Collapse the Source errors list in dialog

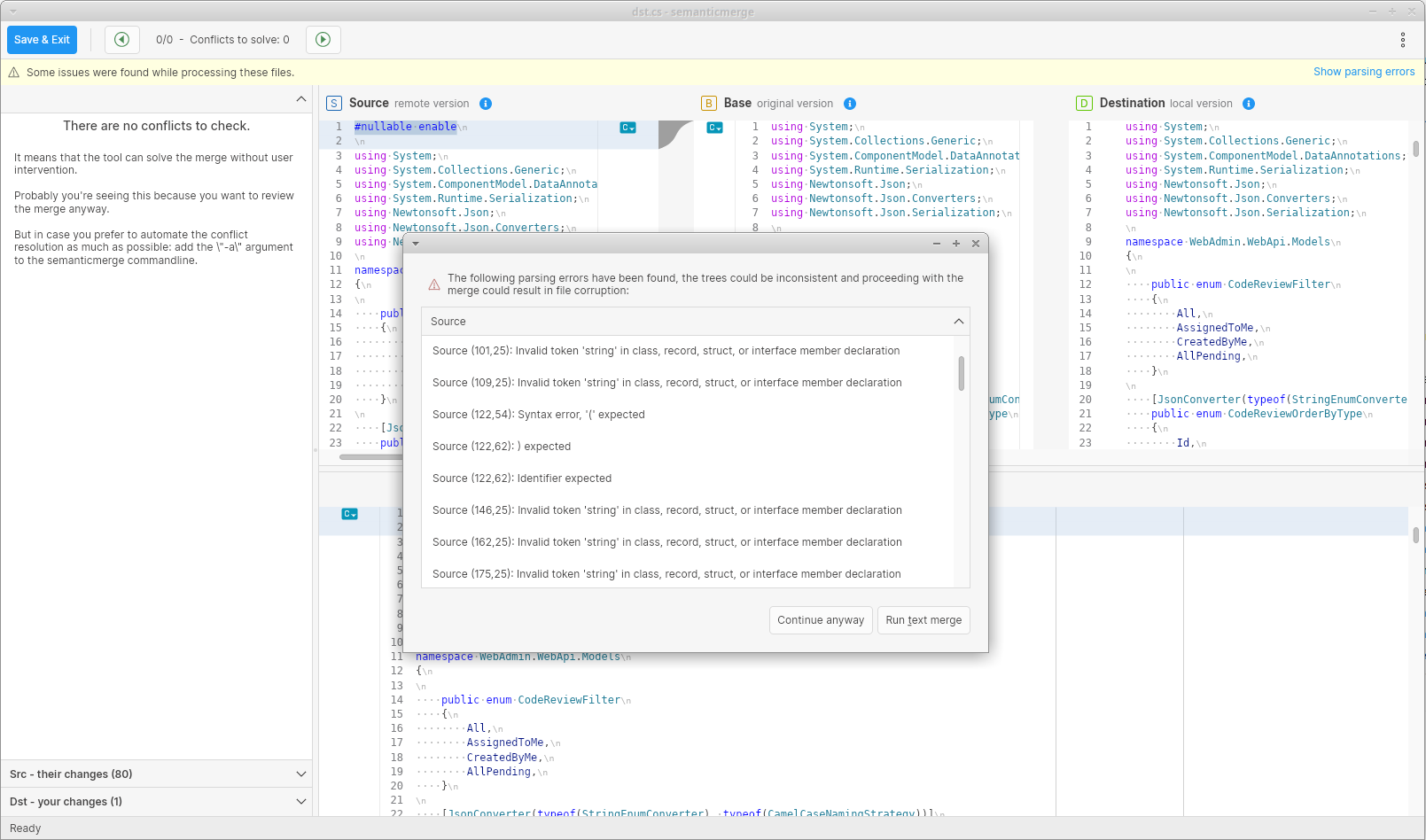[x=958, y=321]
